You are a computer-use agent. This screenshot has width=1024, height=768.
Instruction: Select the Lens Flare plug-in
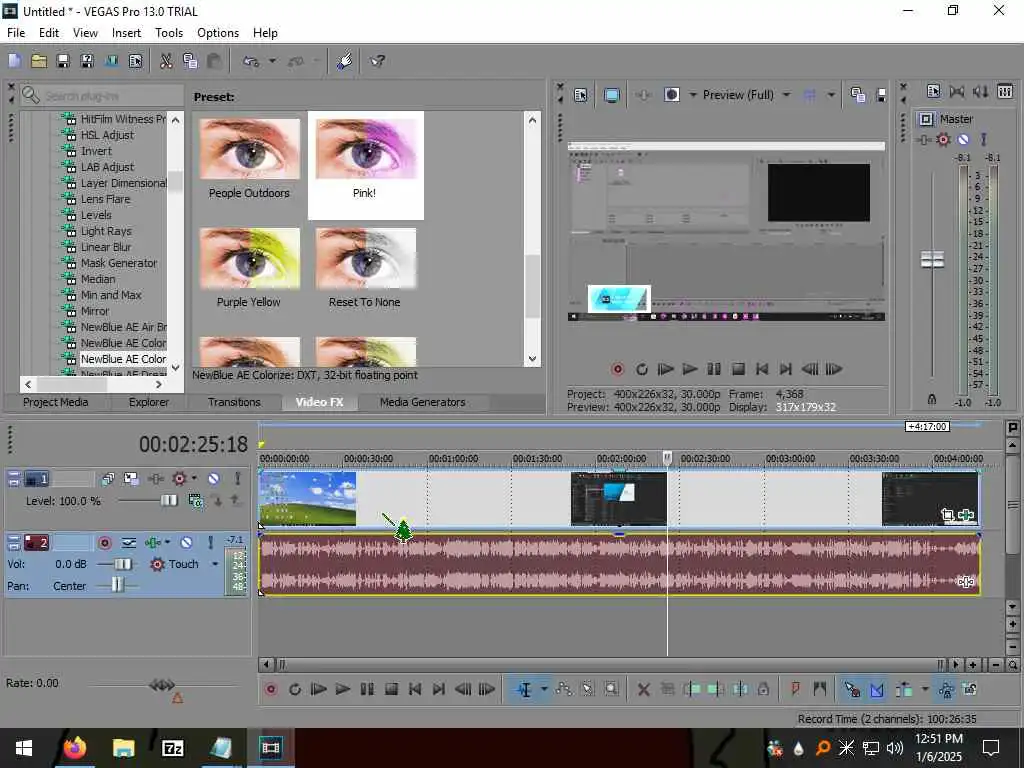(x=105, y=199)
